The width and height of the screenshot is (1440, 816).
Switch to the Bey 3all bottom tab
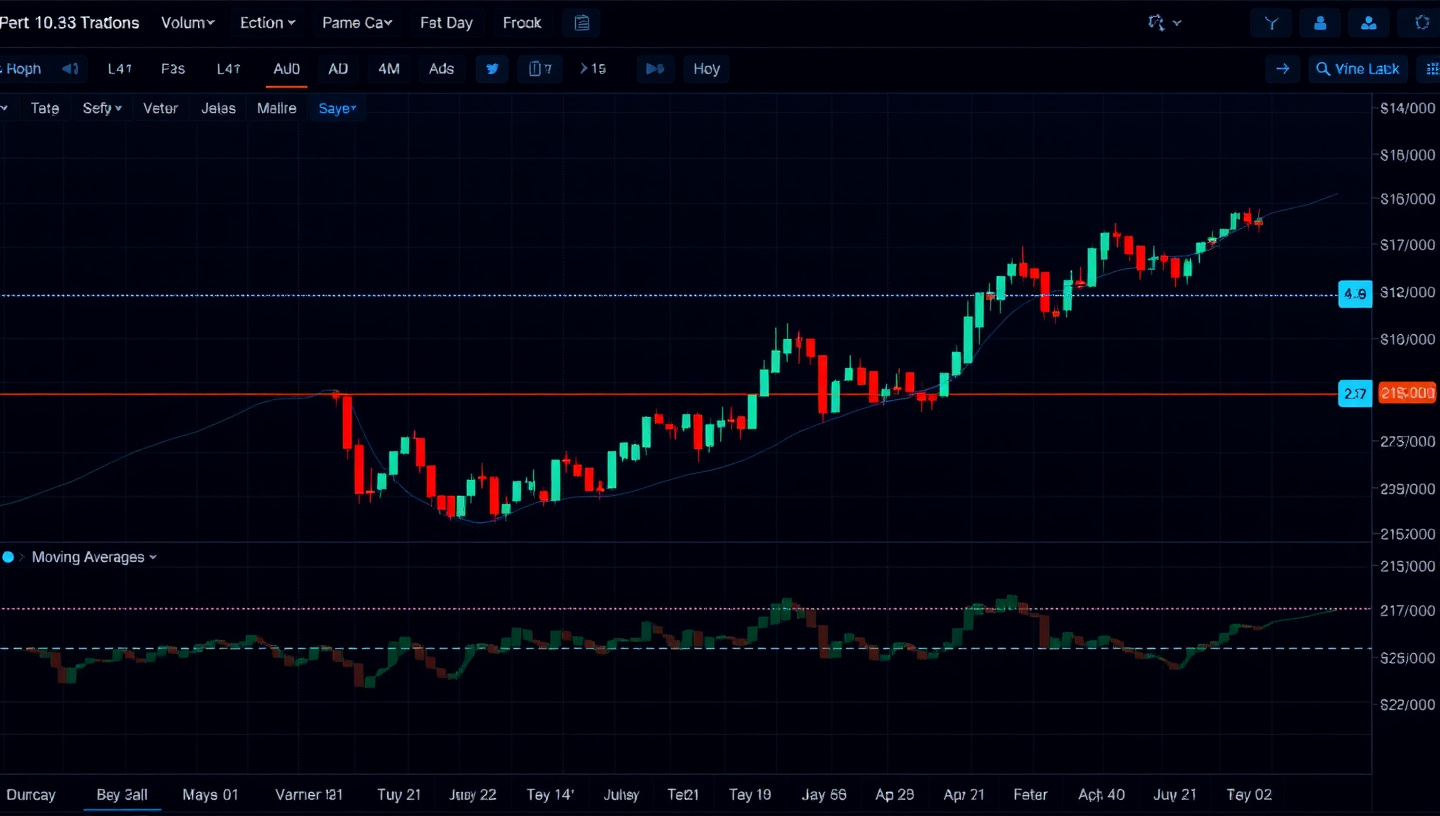122,795
